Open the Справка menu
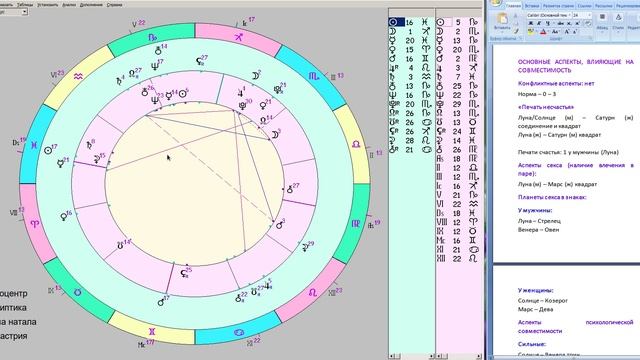 coord(114,5)
